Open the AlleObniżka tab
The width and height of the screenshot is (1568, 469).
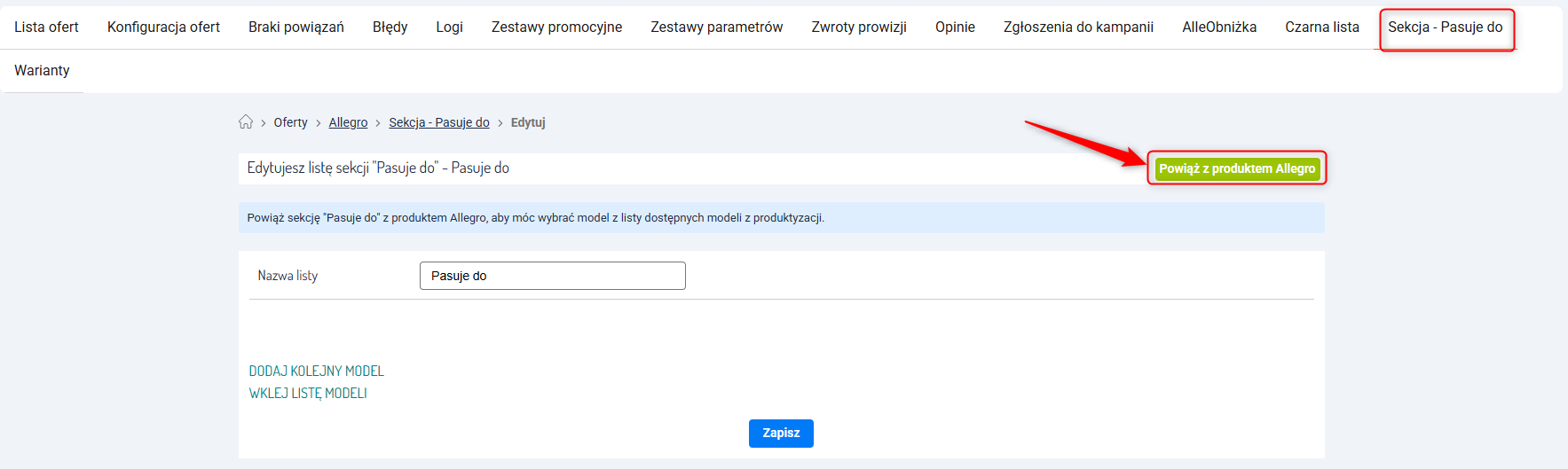[x=1218, y=27]
